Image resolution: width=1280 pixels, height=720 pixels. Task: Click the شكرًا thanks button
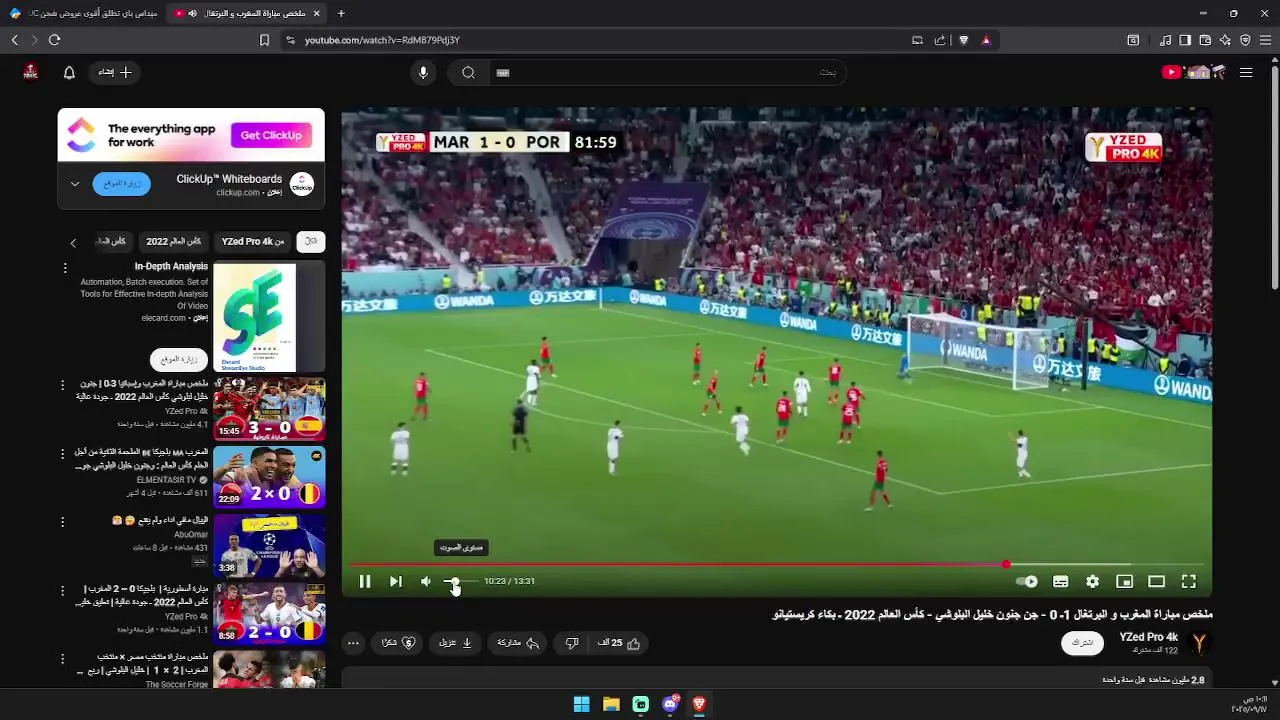click(398, 643)
